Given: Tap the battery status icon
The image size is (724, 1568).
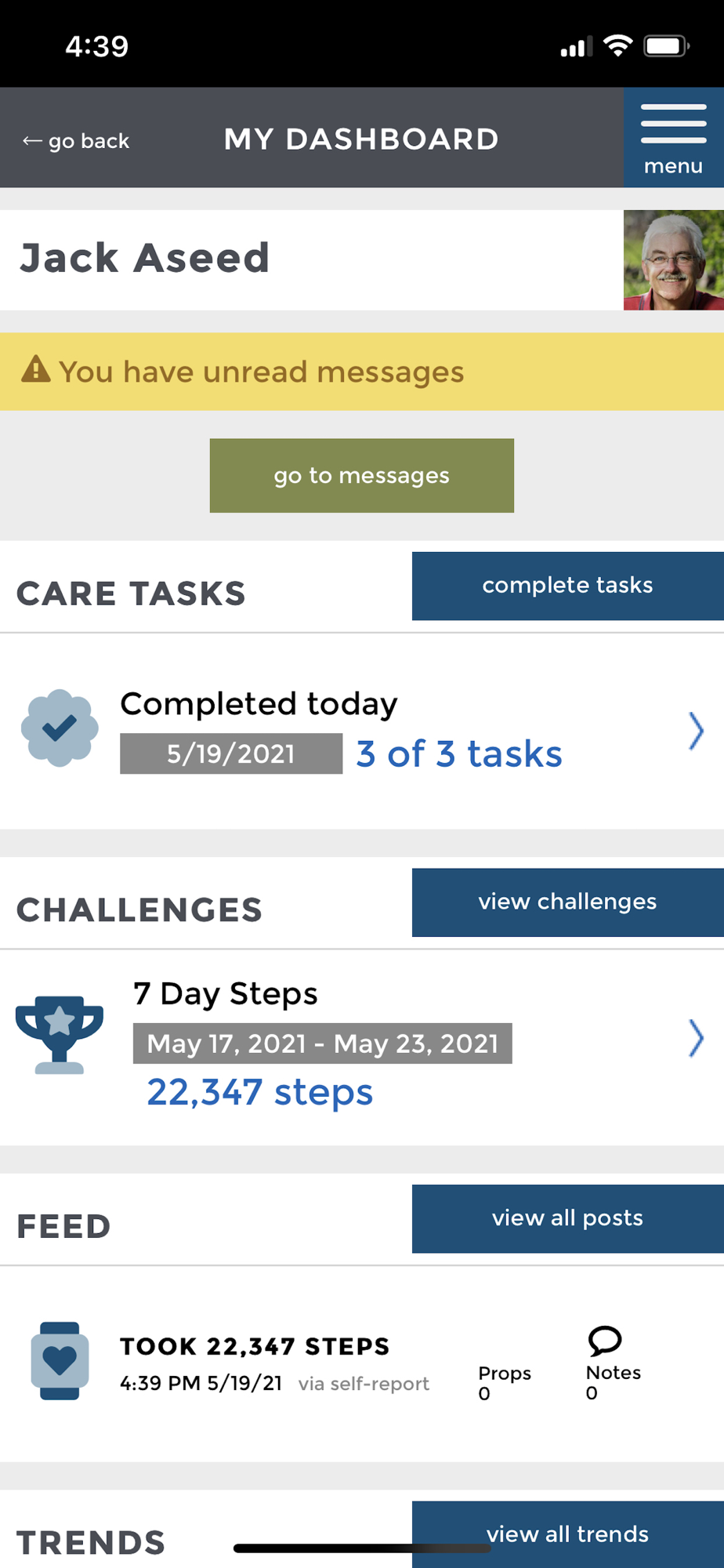Looking at the screenshot, I should 666,46.
